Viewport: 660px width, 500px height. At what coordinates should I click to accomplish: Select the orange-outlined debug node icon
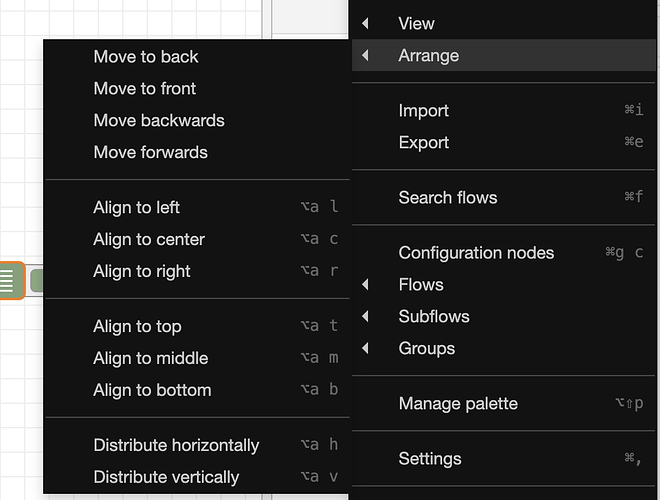[x=11, y=280]
